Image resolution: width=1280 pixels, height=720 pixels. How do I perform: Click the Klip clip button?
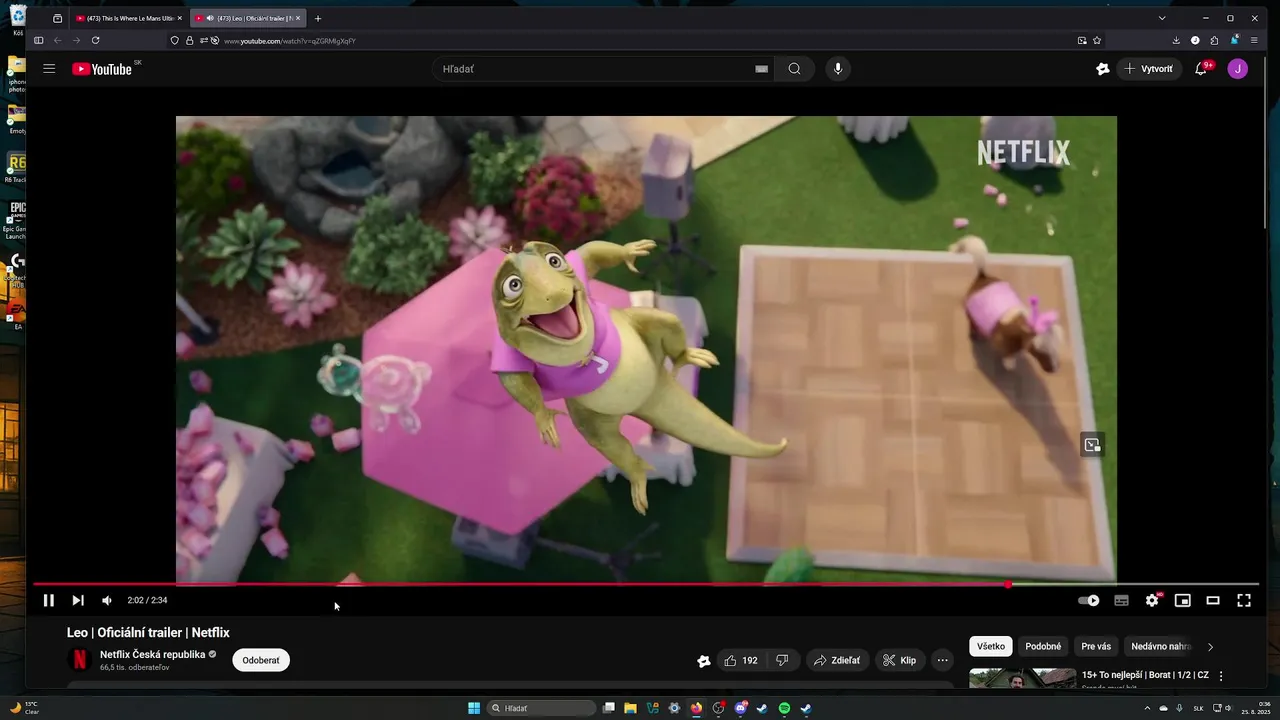coord(899,660)
